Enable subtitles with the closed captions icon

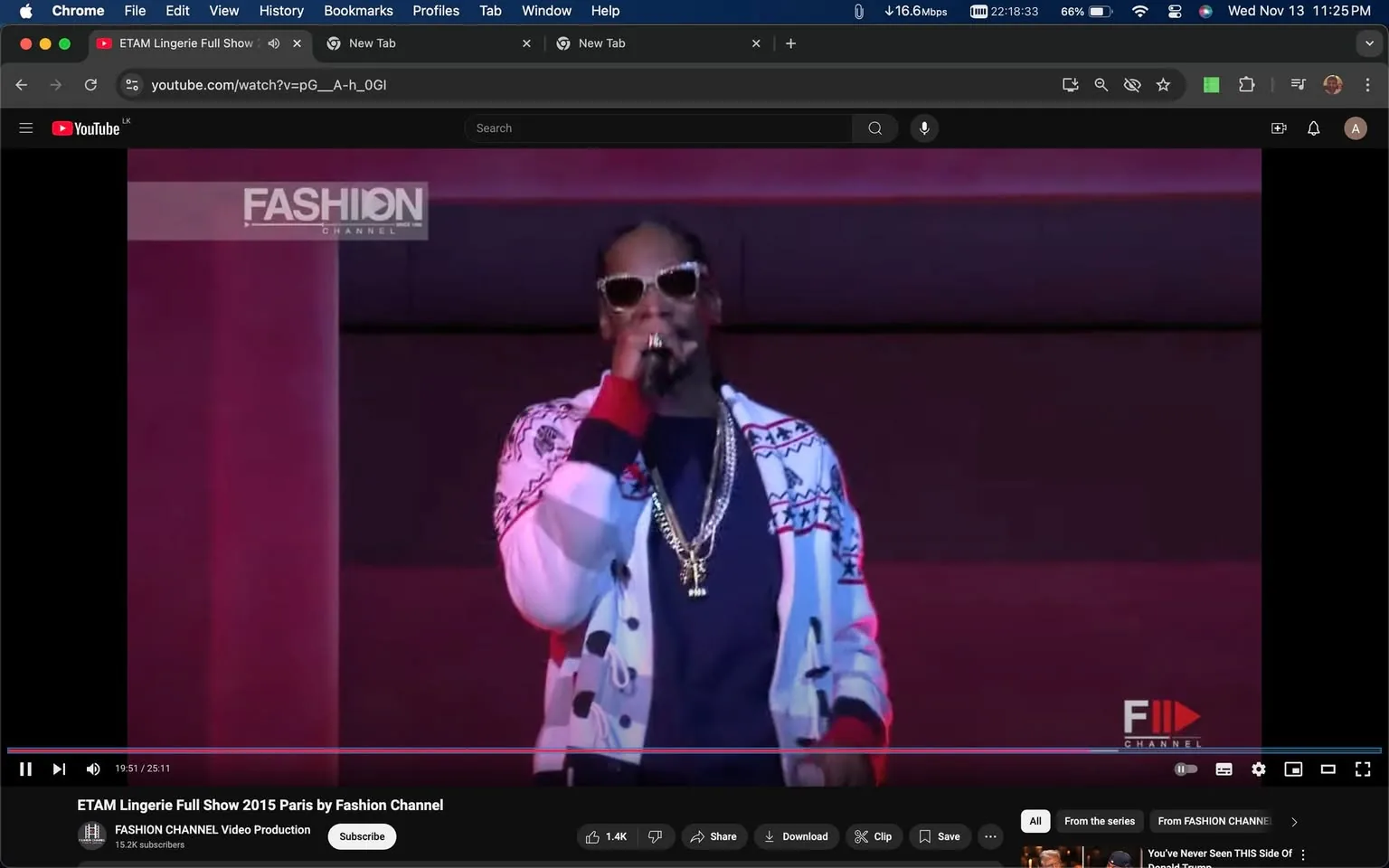click(1224, 769)
